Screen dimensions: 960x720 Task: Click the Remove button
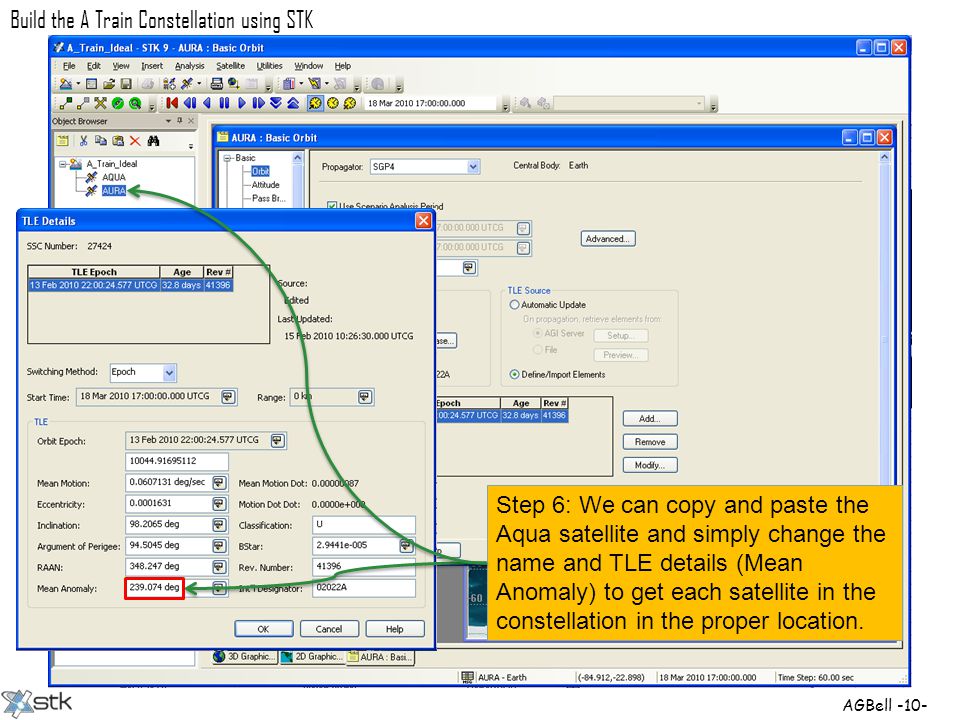[x=650, y=442]
